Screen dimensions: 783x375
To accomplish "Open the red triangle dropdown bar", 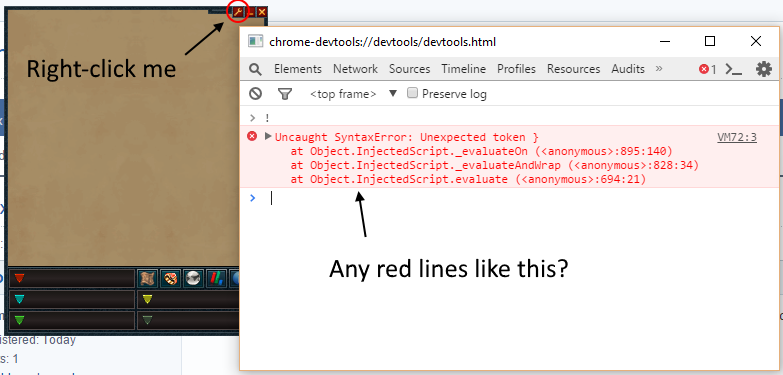I will tap(72, 279).
